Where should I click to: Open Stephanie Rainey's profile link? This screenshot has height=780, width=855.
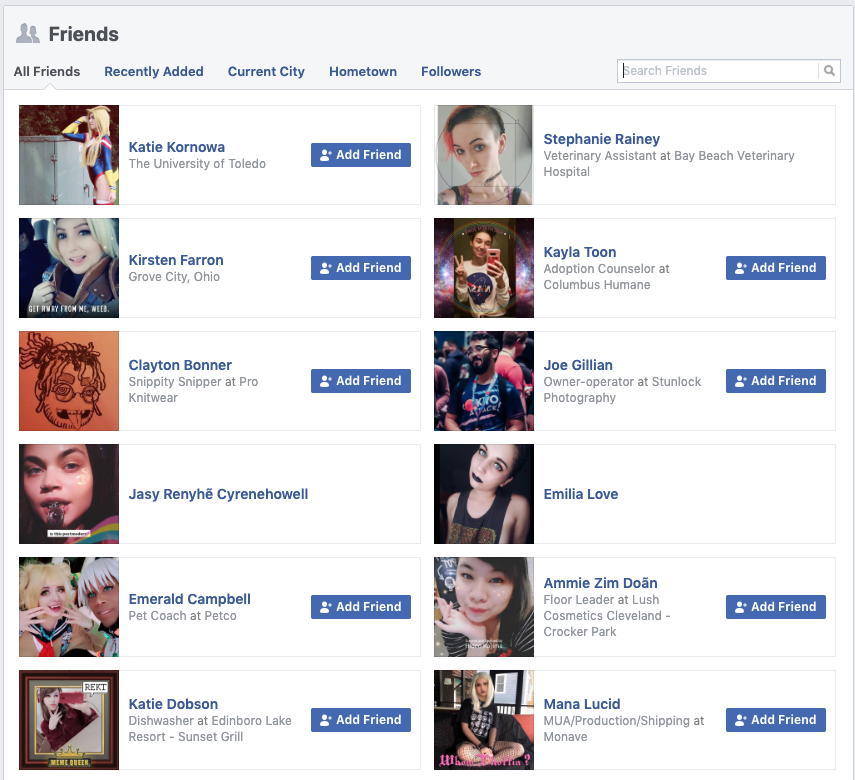pyautogui.click(x=601, y=139)
